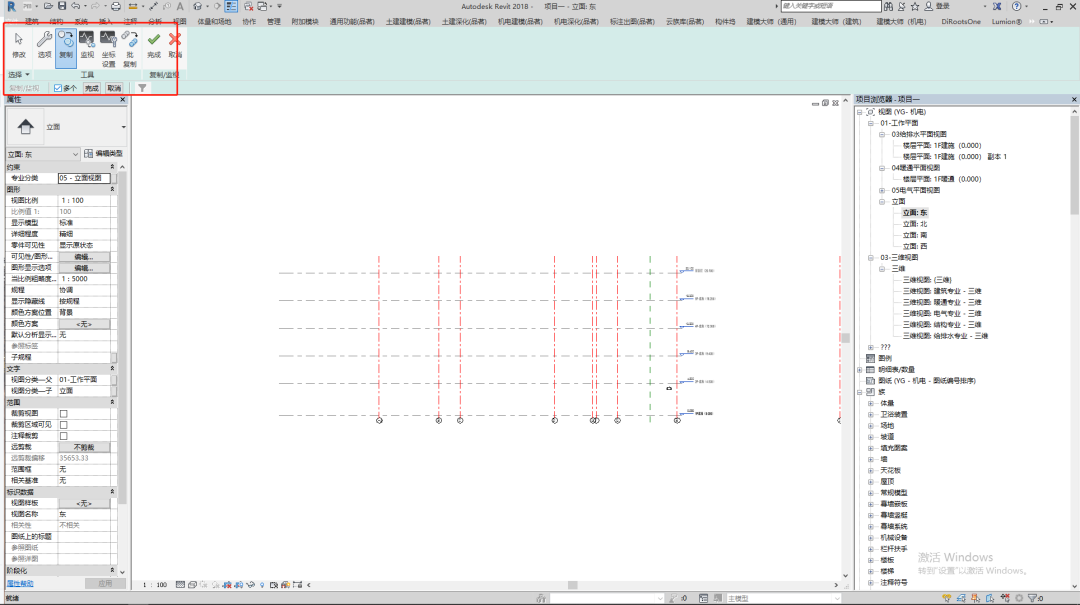Toggle the 裁剪视图 checkbox
Viewport: 1080px width, 605px height.
[63, 413]
